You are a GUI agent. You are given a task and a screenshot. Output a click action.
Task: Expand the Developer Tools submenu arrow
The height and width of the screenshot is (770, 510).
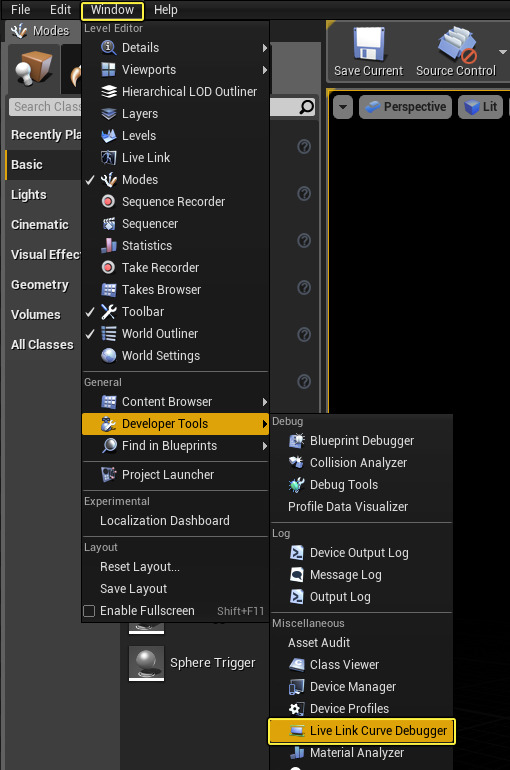265,424
